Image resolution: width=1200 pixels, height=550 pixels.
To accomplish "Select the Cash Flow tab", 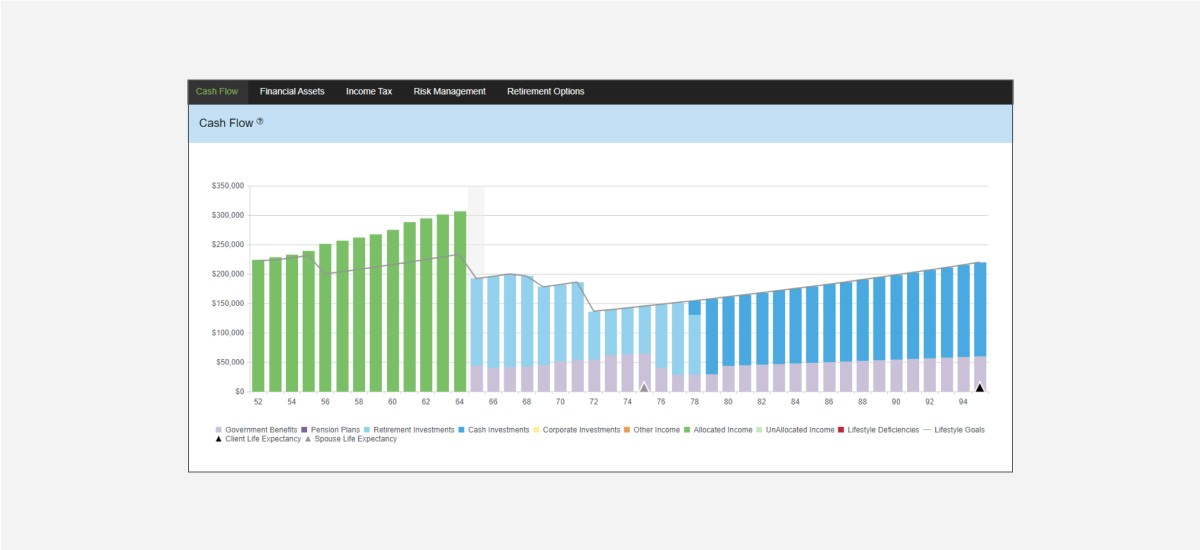I will [217, 92].
